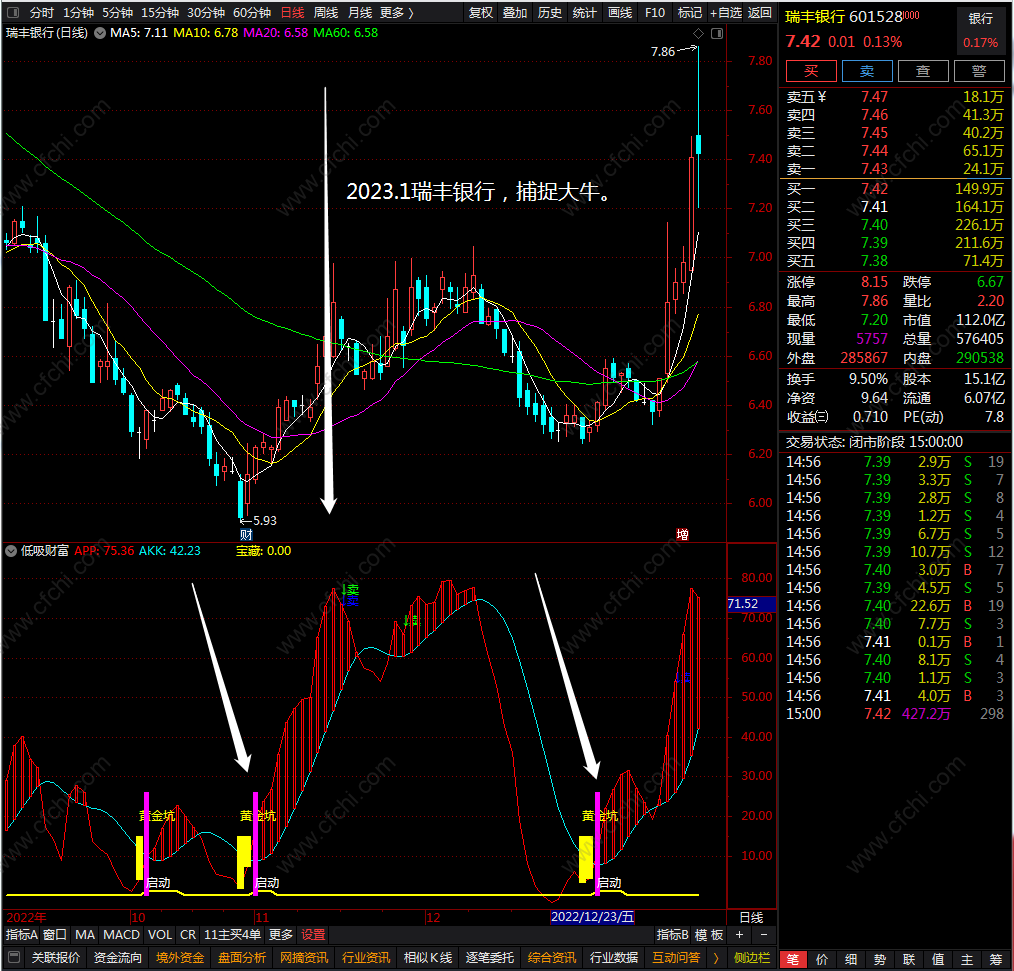Open the F10 company info
This screenshot has width=1014, height=971.
click(654, 12)
